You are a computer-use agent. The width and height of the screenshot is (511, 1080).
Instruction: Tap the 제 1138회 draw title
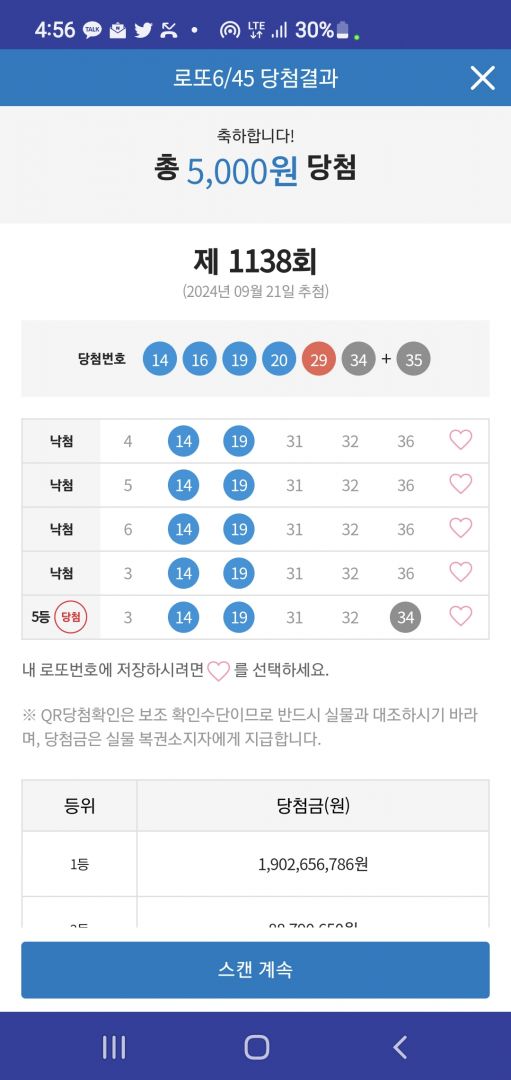point(256,261)
